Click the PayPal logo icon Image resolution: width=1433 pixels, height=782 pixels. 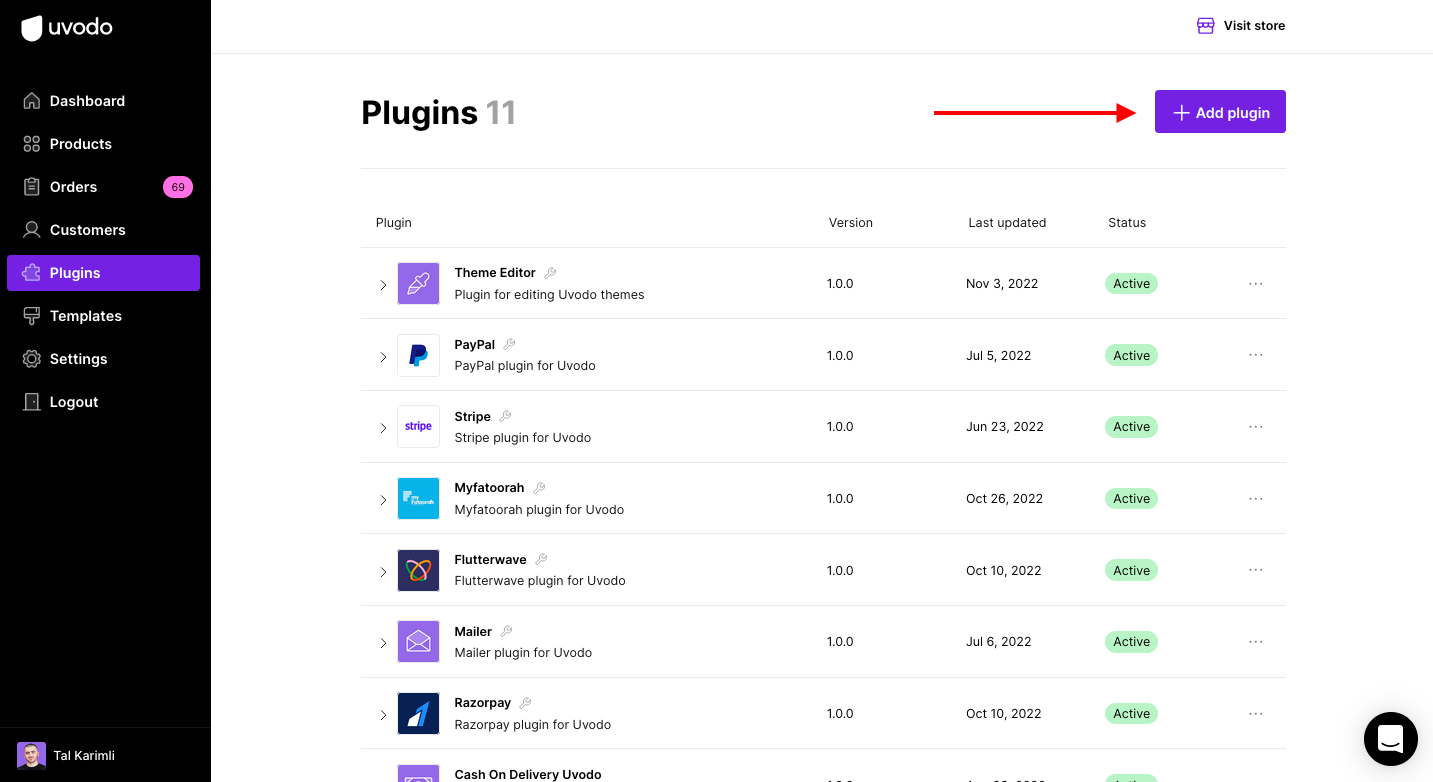pos(418,355)
